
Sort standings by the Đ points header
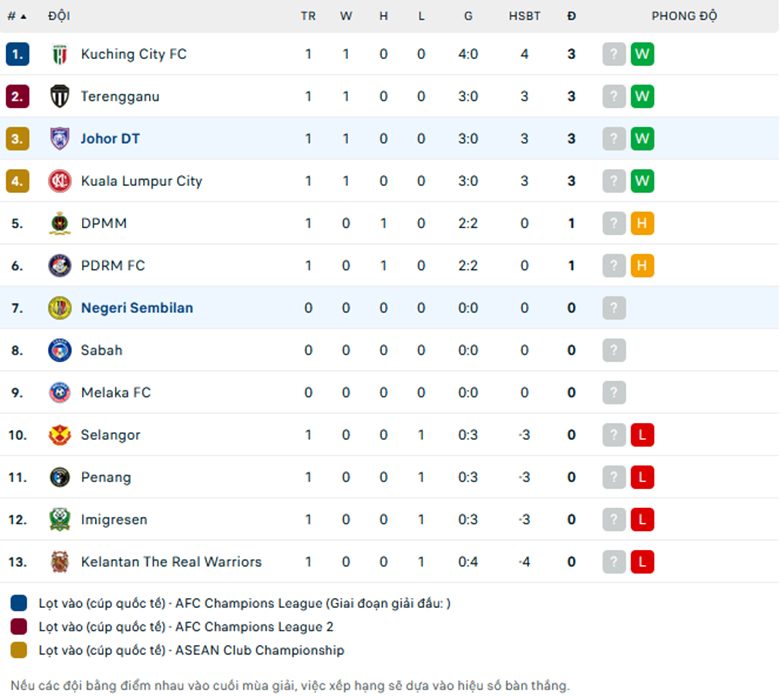572,16
